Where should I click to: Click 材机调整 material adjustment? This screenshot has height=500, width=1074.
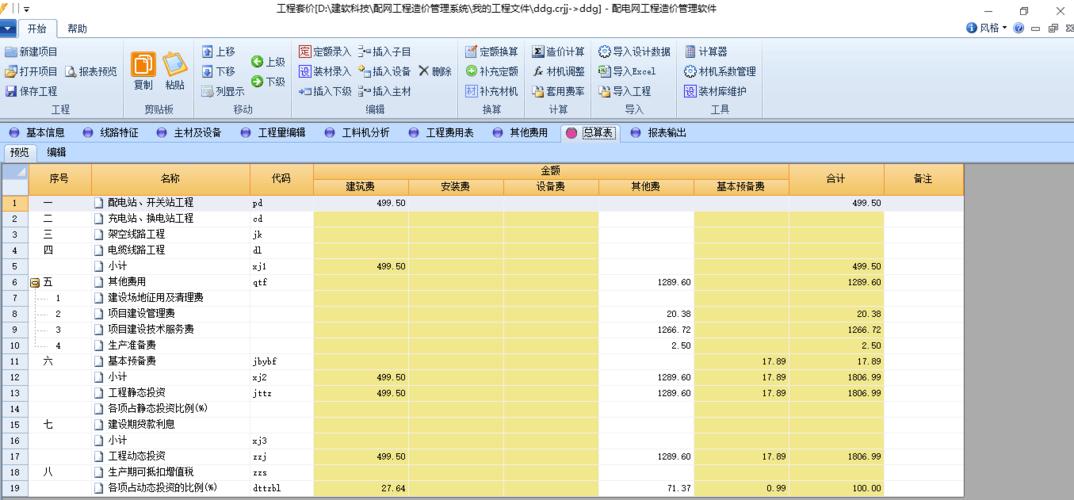pos(558,71)
